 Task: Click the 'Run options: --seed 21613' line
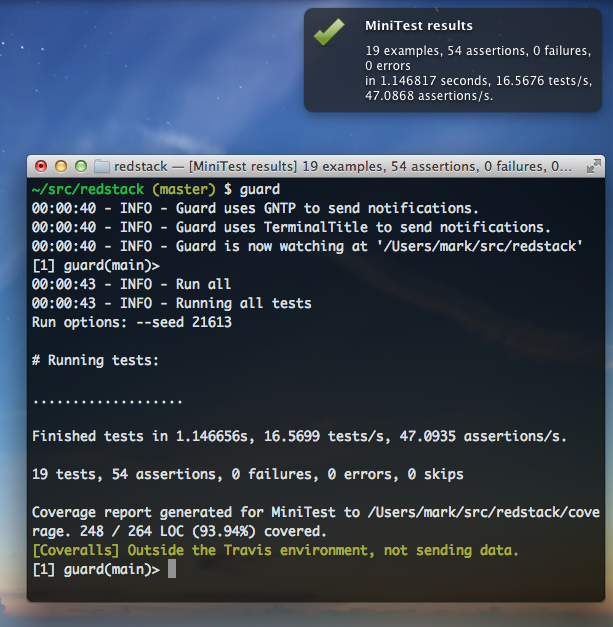click(x=131, y=322)
